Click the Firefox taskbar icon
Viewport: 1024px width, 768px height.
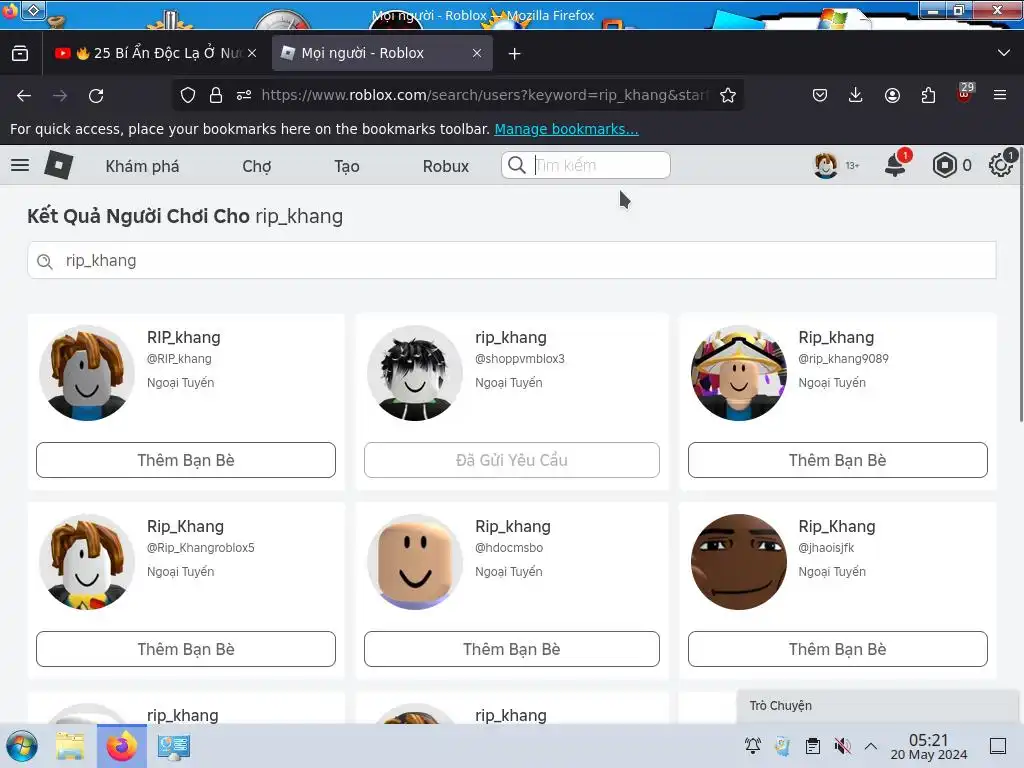(121, 746)
